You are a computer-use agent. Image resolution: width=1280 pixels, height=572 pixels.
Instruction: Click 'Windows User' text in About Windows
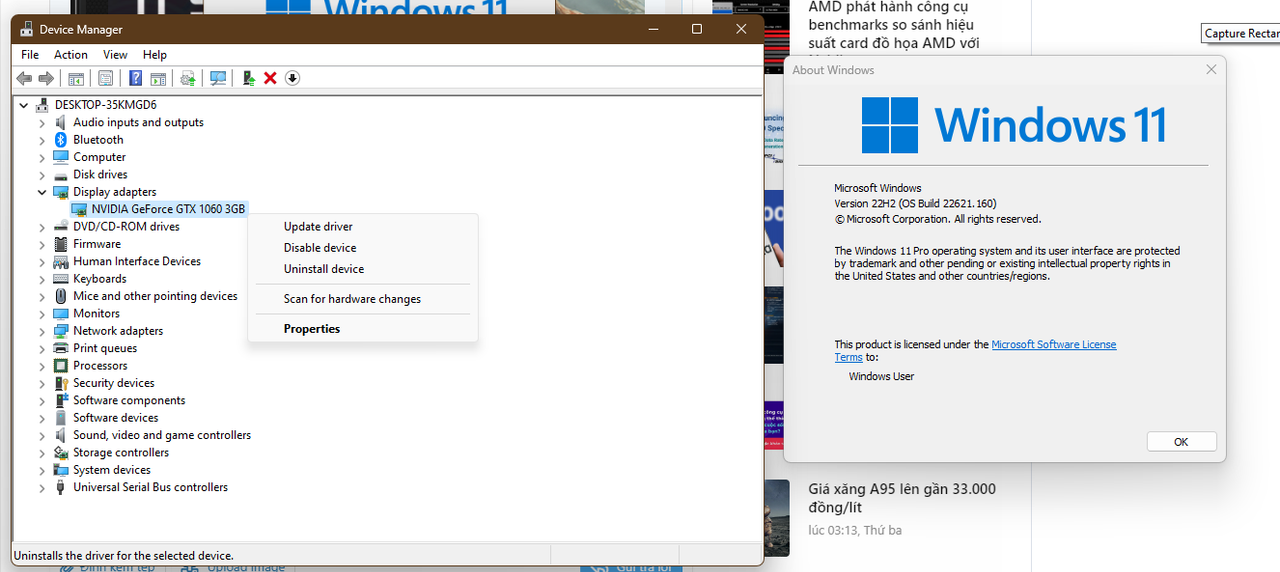881,377
